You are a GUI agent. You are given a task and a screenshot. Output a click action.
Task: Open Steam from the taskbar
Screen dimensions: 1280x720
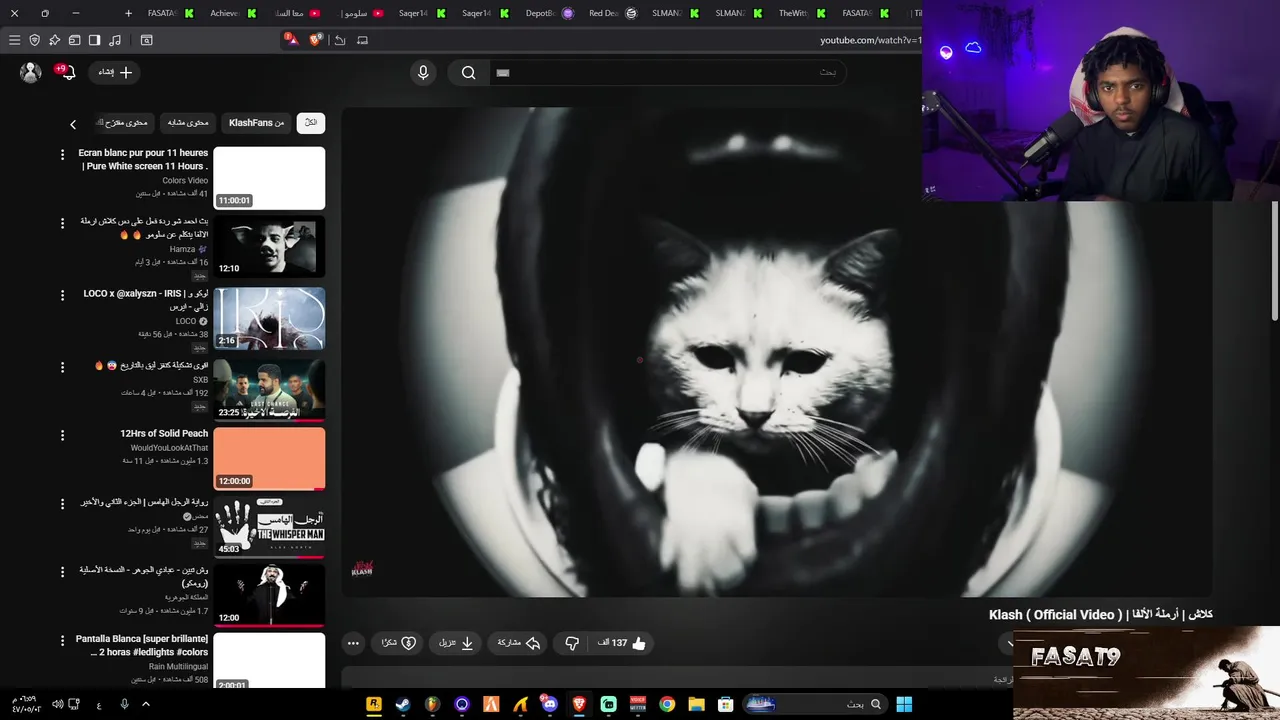click(x=403, y=704)
